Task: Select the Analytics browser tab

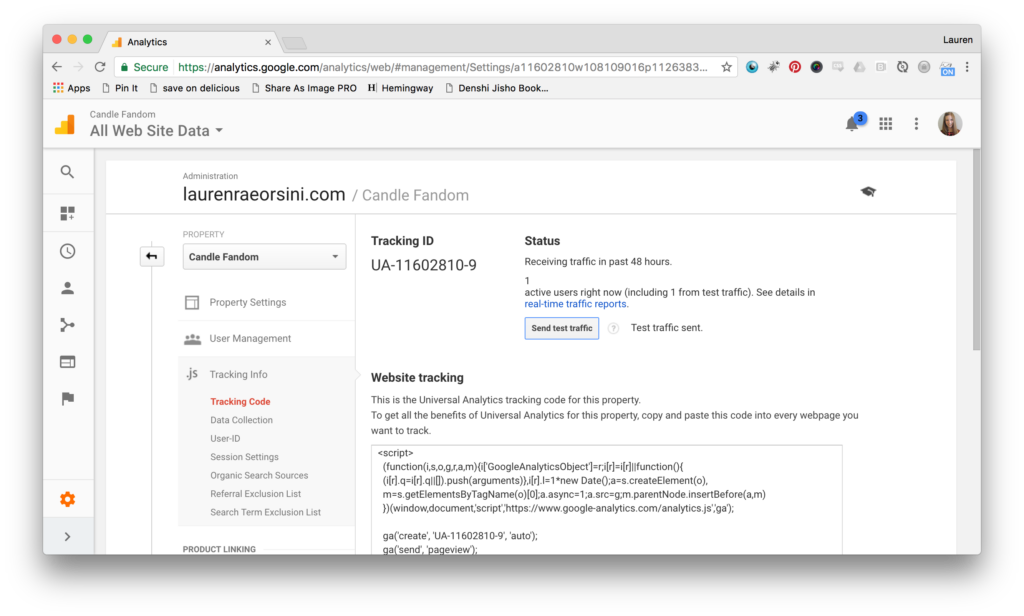Action: coord(191,42)
